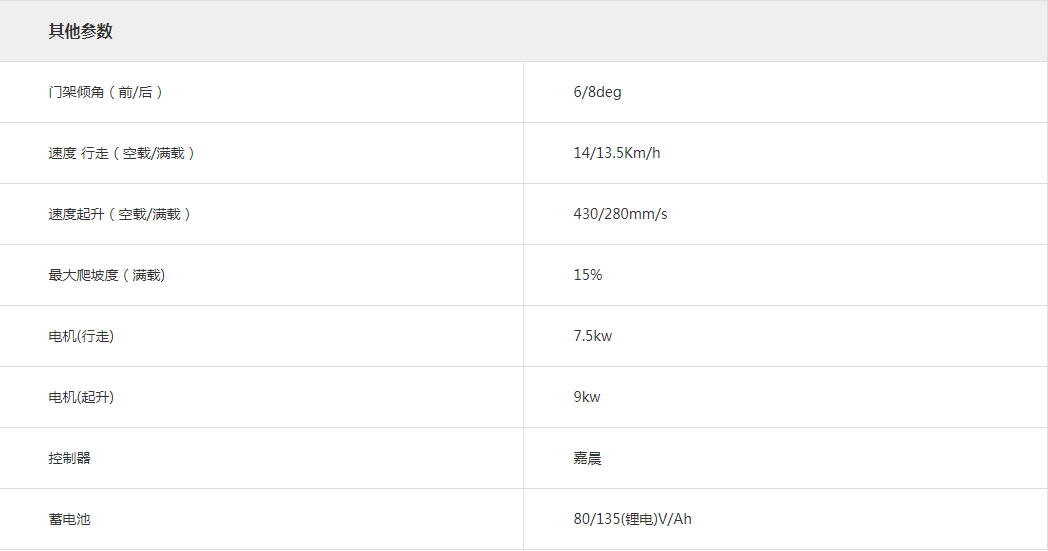This screenshot has width=1048, height=551.
Task: Select the 门架倾角（前/后）label
Action: (x=105, y=92)
